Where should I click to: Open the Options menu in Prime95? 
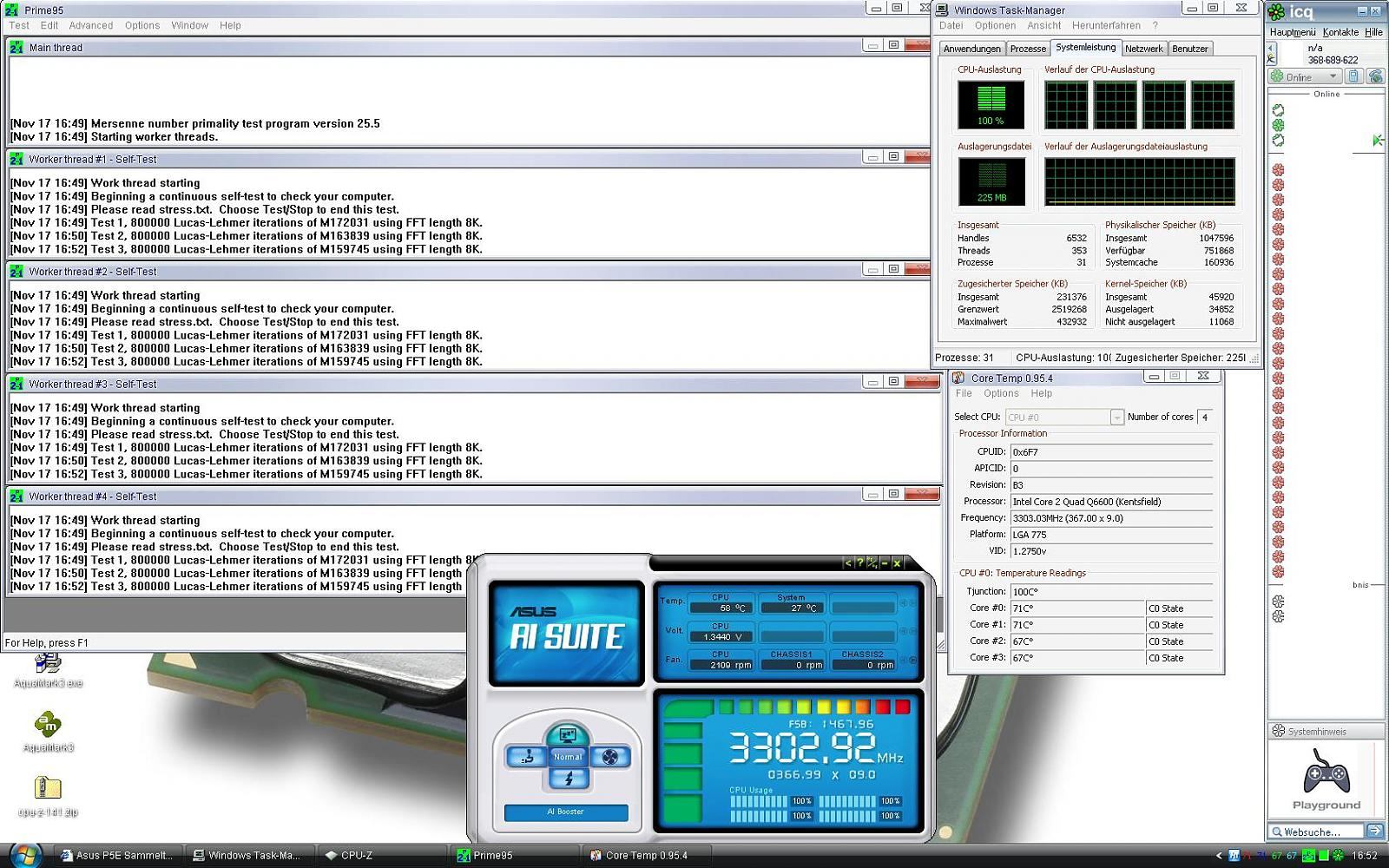(x=142, y=25)
